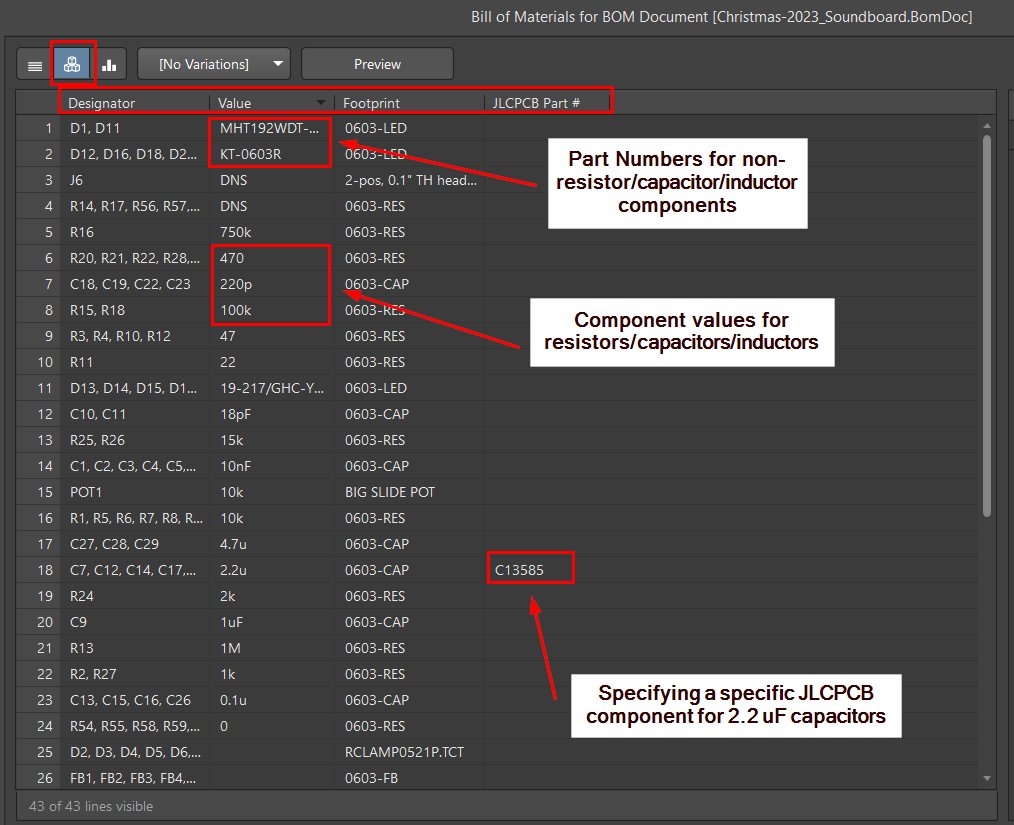Image resolution: width=1014 pixels, height=825 pixels.
Task: Select designator cell R3, R4, R10, R12
Action: click(x=135, y=336)
